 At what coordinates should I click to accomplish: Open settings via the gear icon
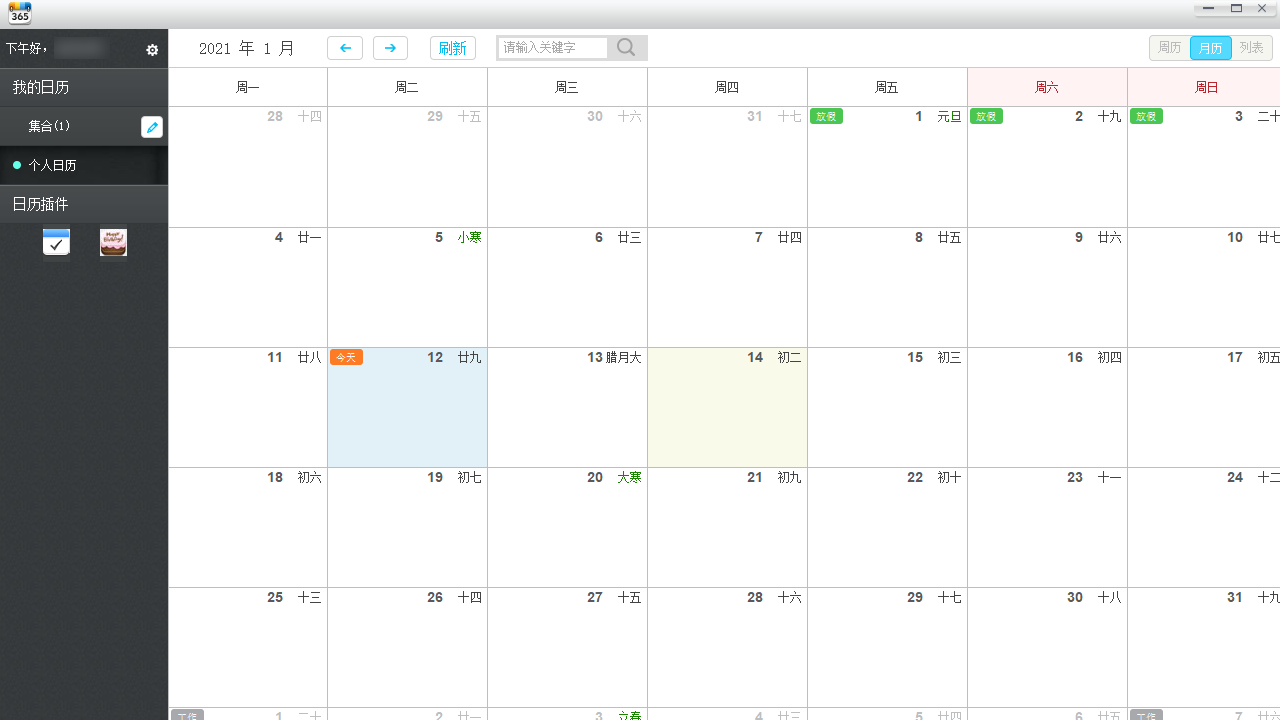152,50
